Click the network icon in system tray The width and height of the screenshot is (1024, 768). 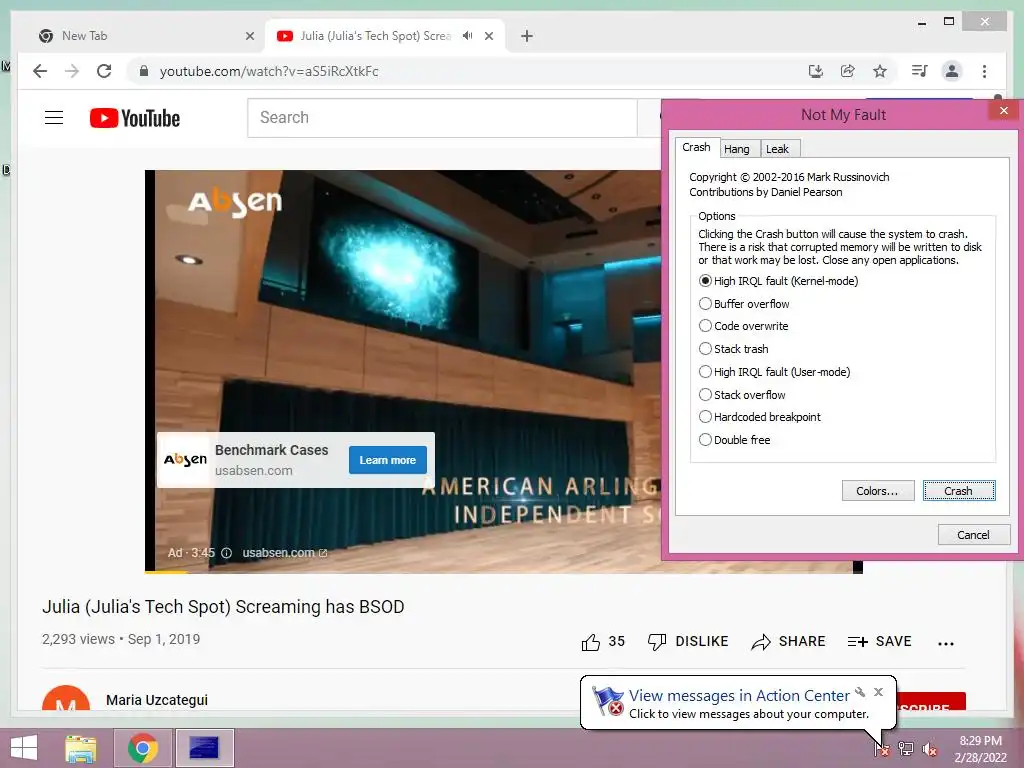906,749
